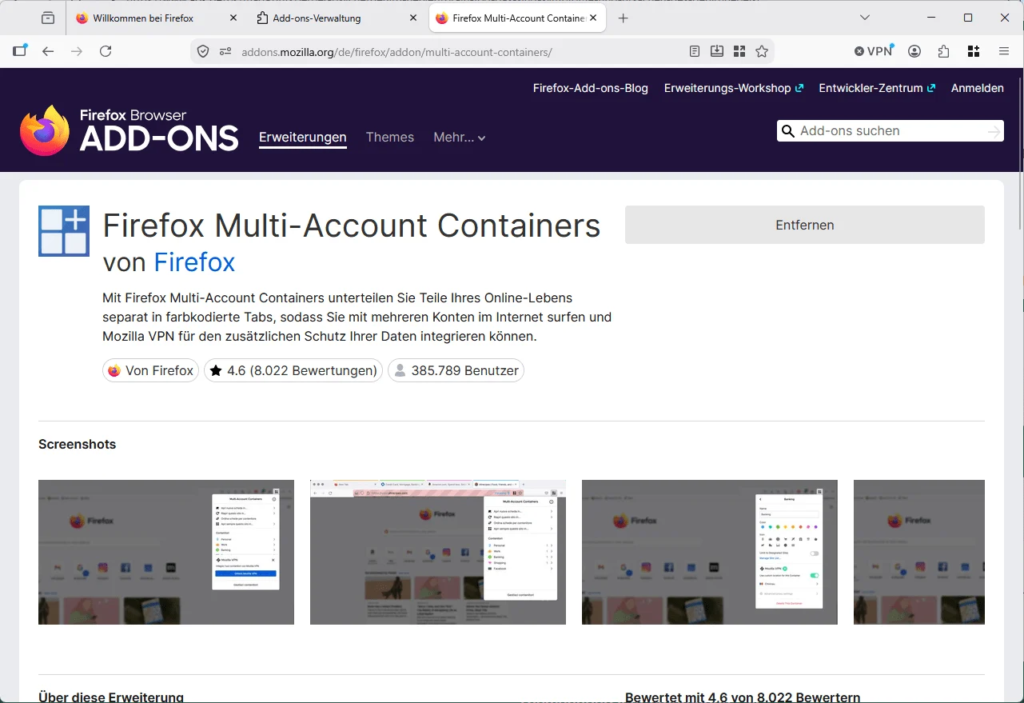Reload the current page
The height and width of the screenshot is (703, 1024).
(x=105, y=51)
